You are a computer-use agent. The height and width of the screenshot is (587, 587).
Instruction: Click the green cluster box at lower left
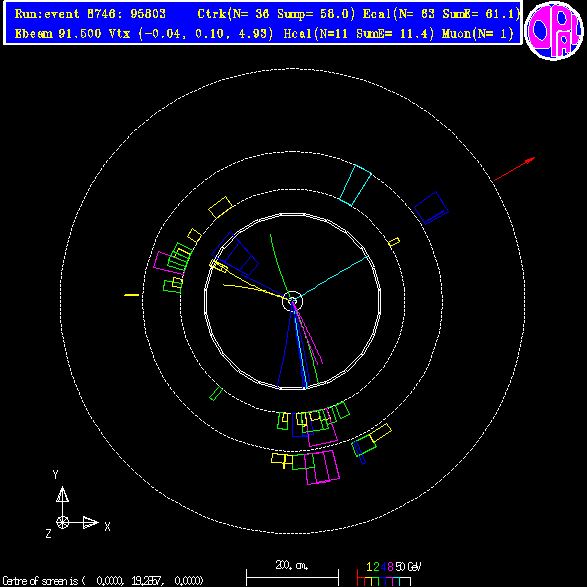click(216, 394)
